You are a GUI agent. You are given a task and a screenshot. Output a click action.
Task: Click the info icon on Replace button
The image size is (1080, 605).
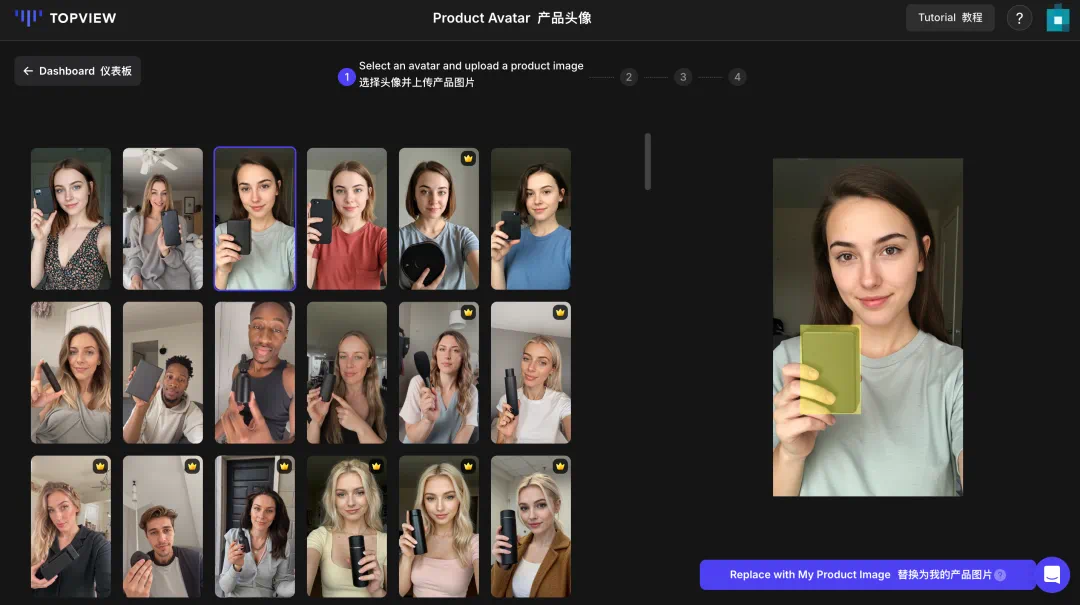click(1000, 575)
